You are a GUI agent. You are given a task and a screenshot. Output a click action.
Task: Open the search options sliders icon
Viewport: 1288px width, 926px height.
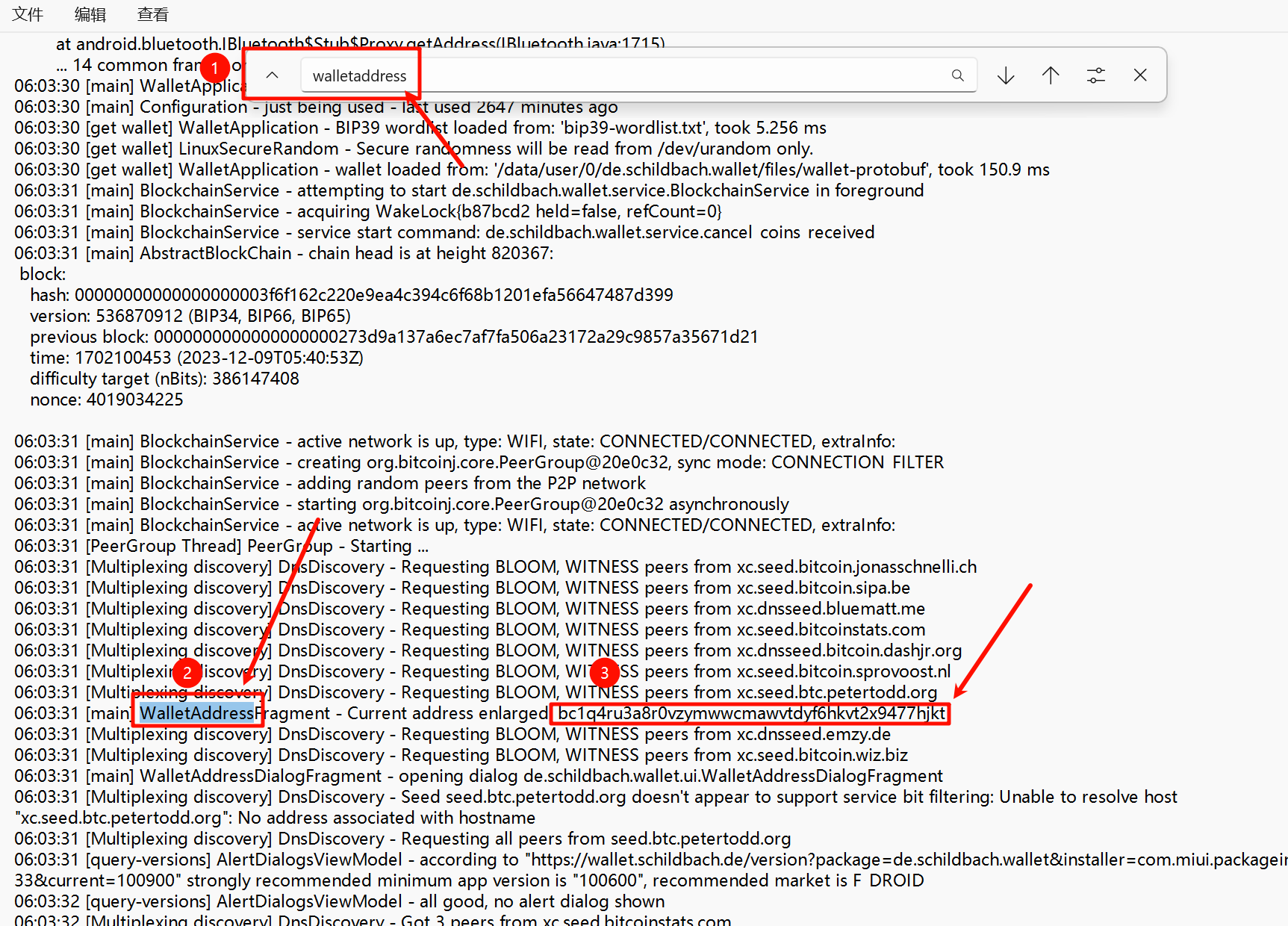coord(1095,75)
